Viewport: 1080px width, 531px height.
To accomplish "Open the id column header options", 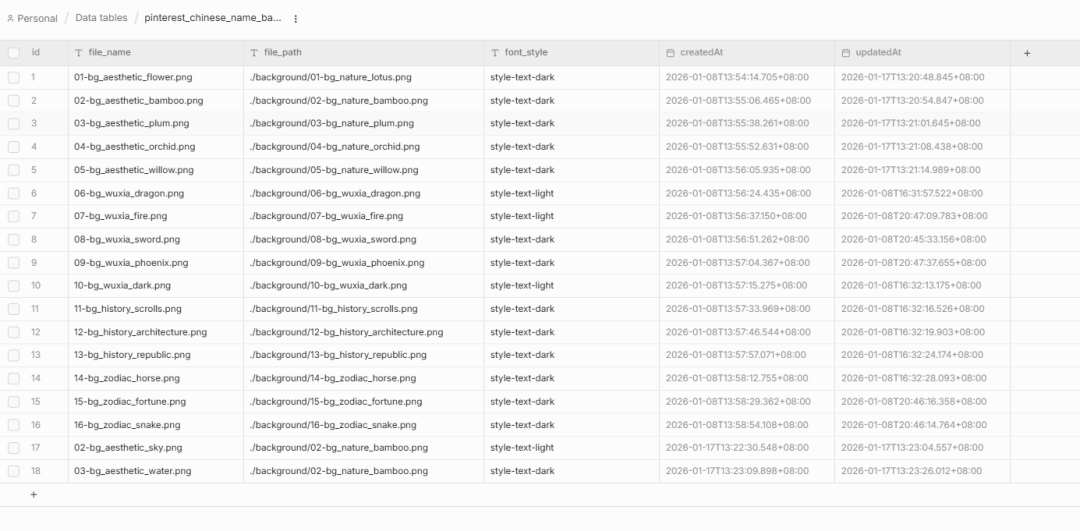I will (x=36, y=53).
